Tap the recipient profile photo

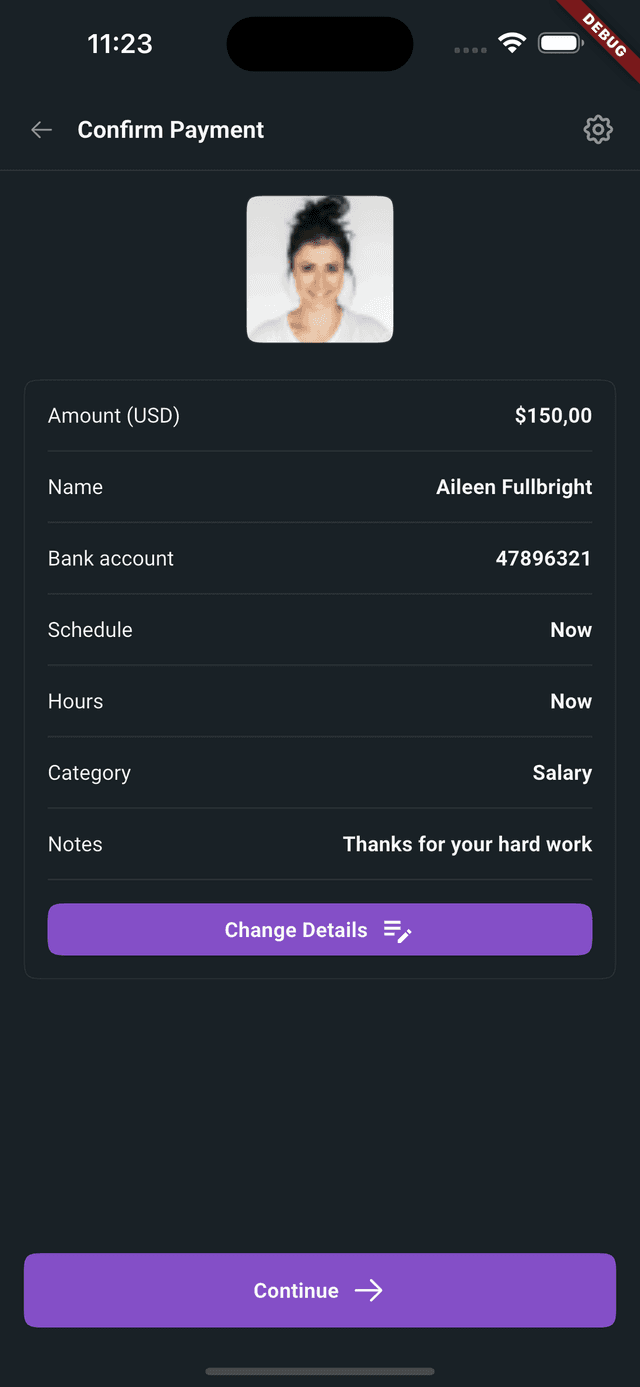pos(320,269)
